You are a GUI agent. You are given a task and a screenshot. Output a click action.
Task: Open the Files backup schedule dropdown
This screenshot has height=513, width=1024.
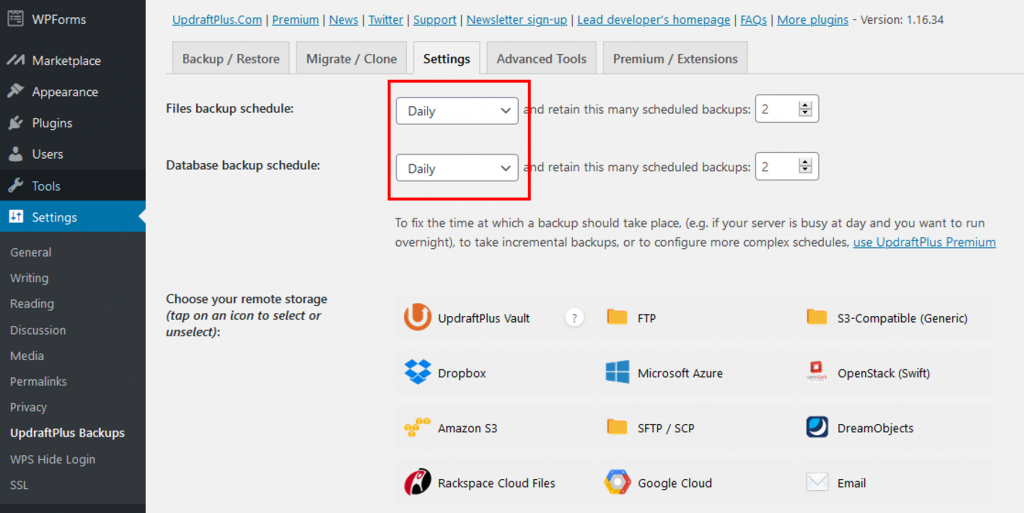(457, 111)
